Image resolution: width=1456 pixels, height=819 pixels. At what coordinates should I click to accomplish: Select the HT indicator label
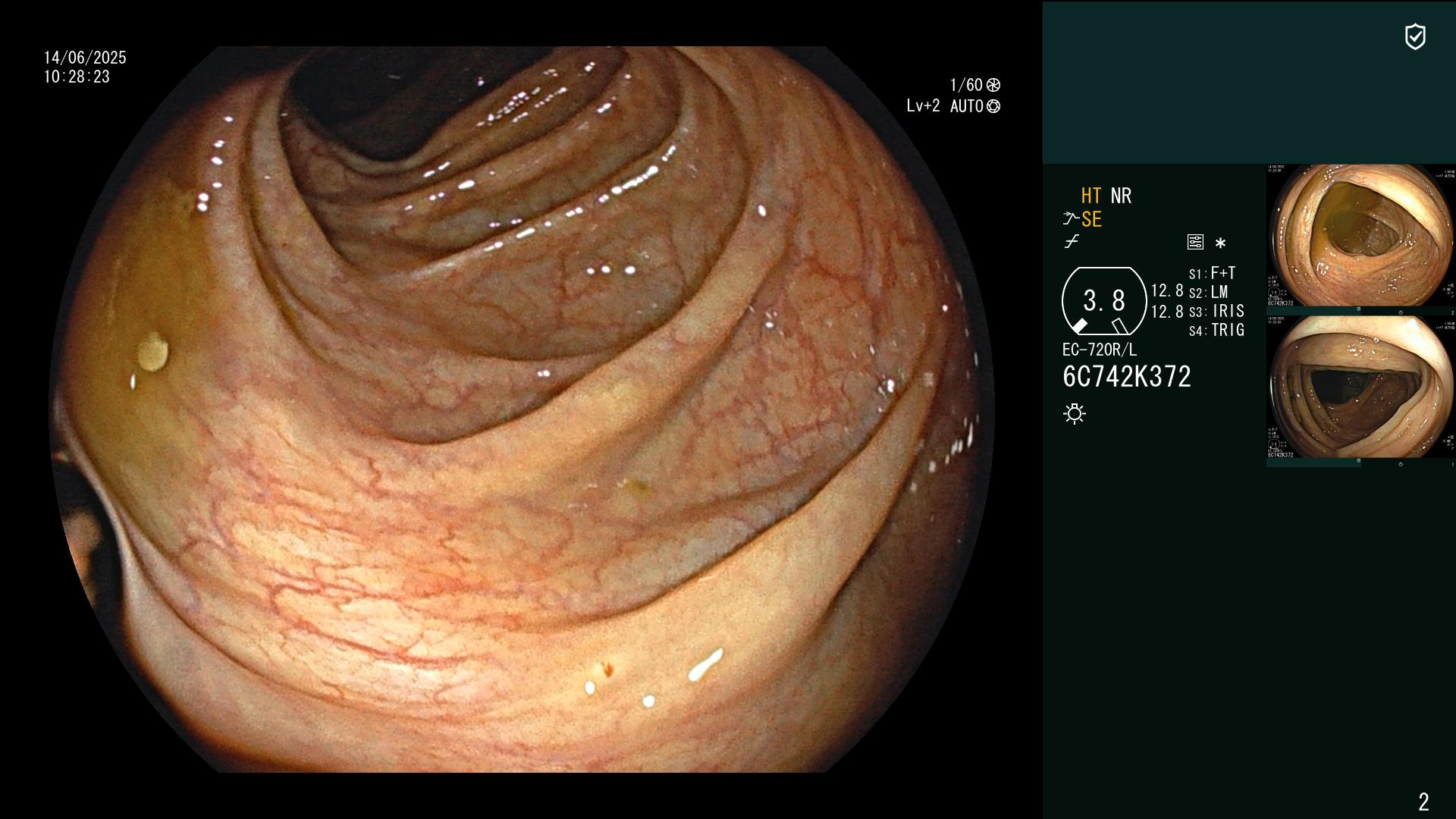(1091, 196)
